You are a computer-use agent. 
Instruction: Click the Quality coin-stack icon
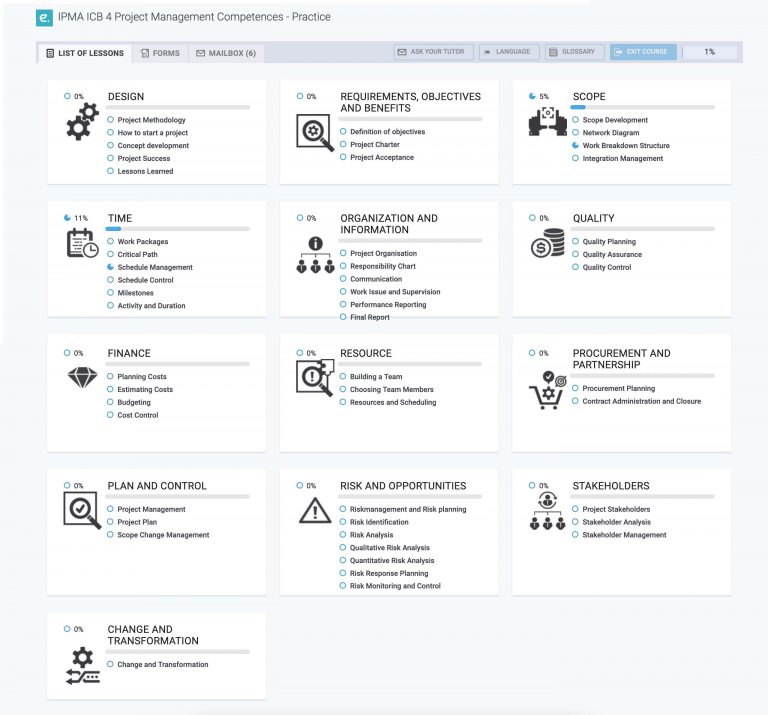click(548, 243)
